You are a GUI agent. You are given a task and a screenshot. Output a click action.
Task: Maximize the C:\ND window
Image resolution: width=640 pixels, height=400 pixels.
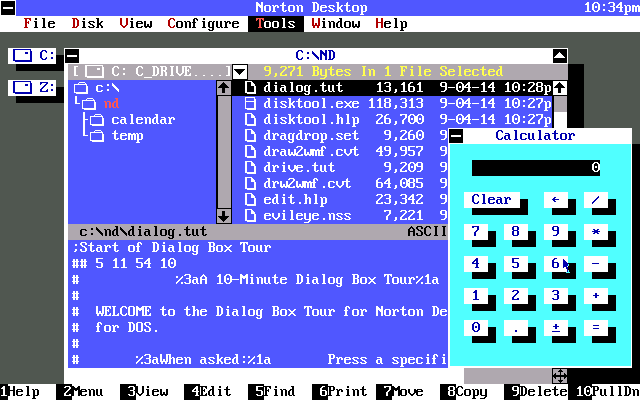click(x=560, y=56)
